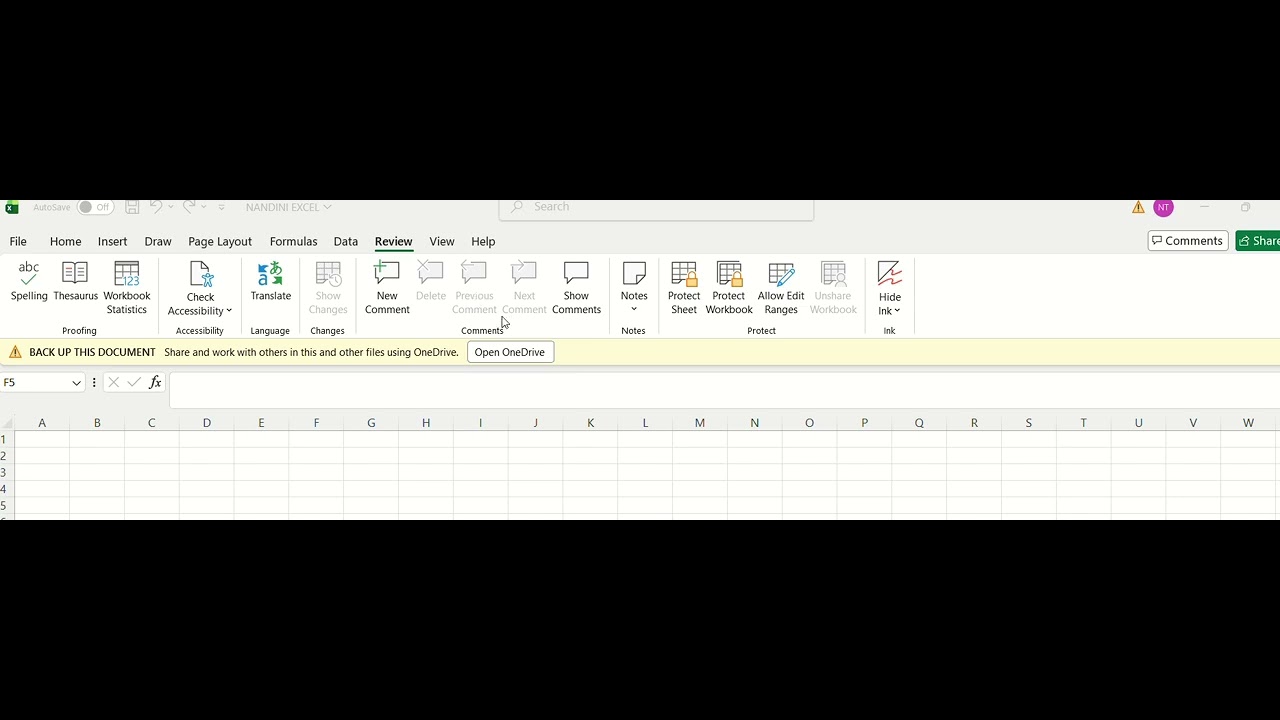The height and width of the screenshot is (720, 1280).
Task: Switch to the Page Layout tab
Action: pyautogui.click(x=220, y=241)
